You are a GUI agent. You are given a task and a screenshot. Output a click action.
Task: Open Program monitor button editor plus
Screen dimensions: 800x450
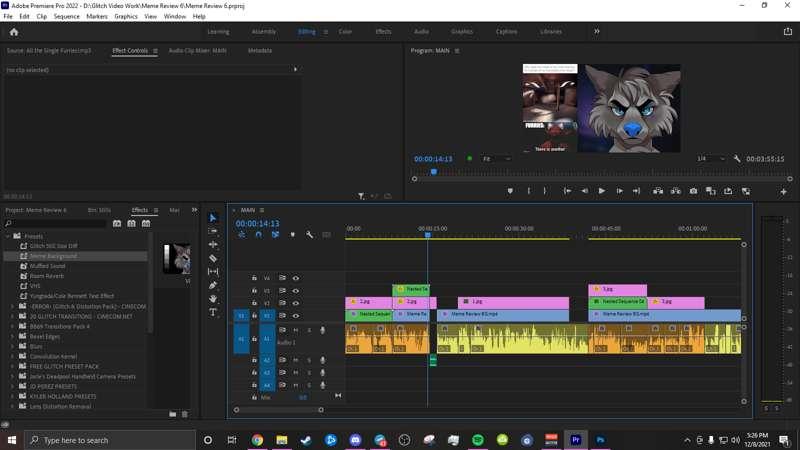(x=783, y=191)
